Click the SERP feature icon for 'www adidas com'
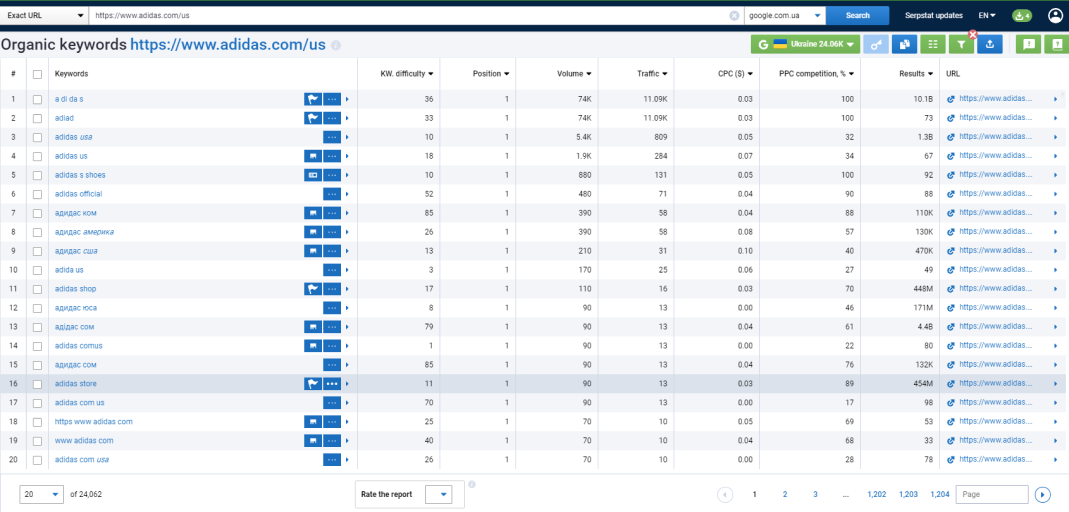 pyautogui.click(x=313, y=440)
